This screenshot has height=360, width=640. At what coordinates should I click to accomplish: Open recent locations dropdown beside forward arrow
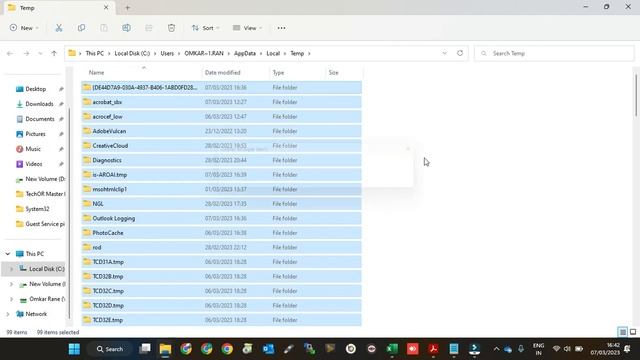[40, 53]
